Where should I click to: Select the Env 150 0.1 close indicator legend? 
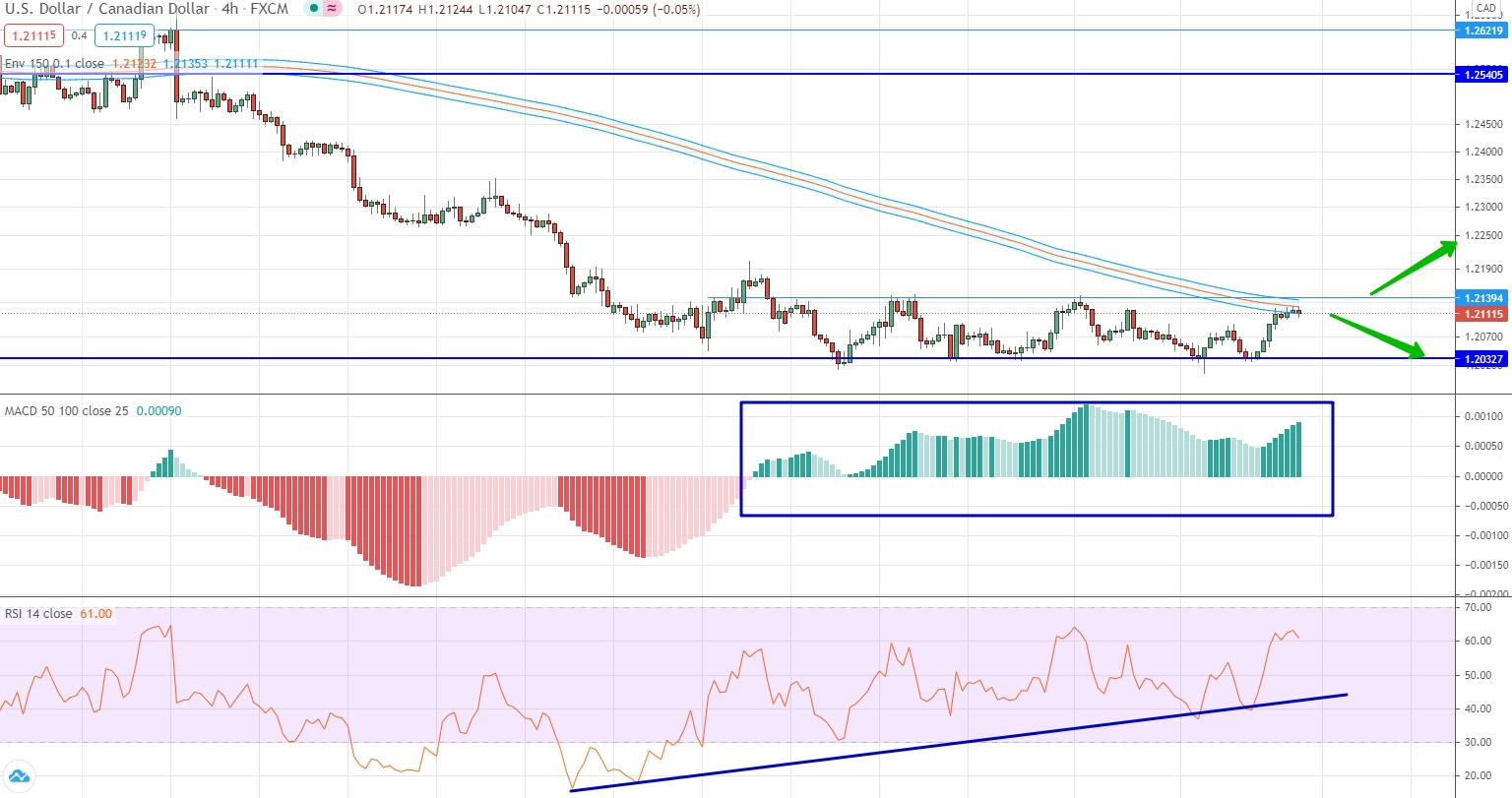pyautogui.click(x=54, y=64)
